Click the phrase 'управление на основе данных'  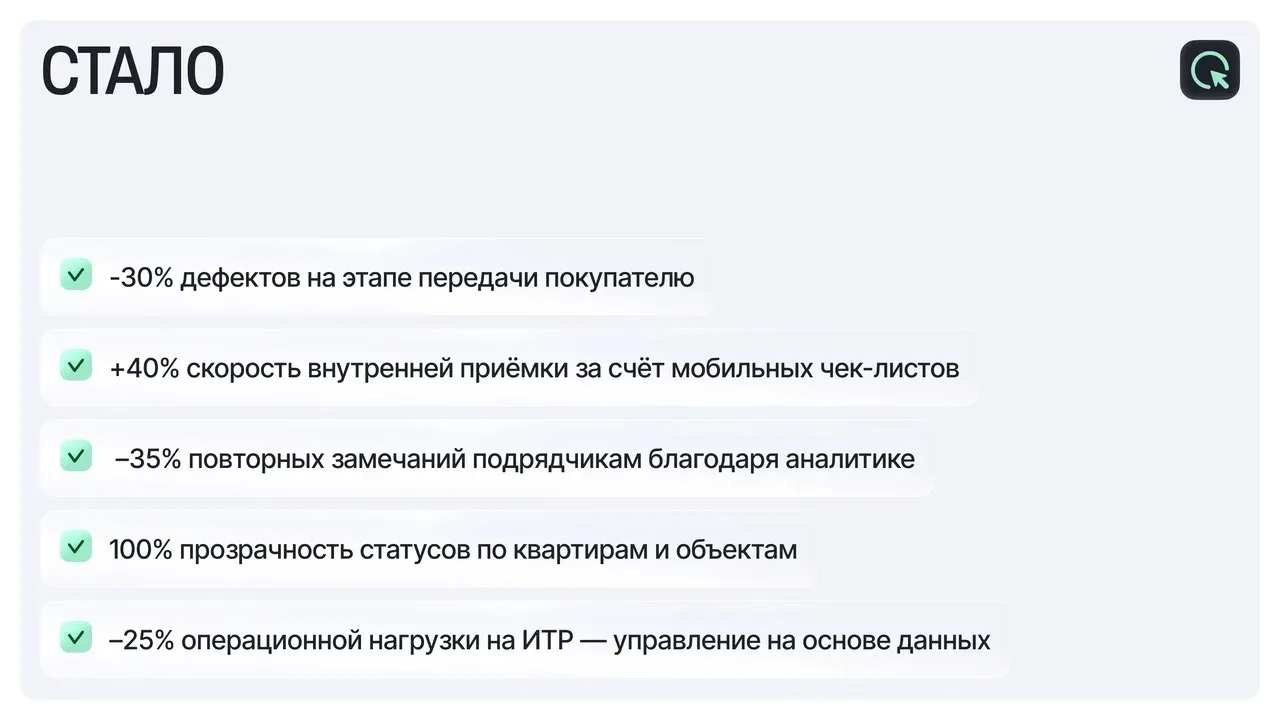click(x=801, y=640)
